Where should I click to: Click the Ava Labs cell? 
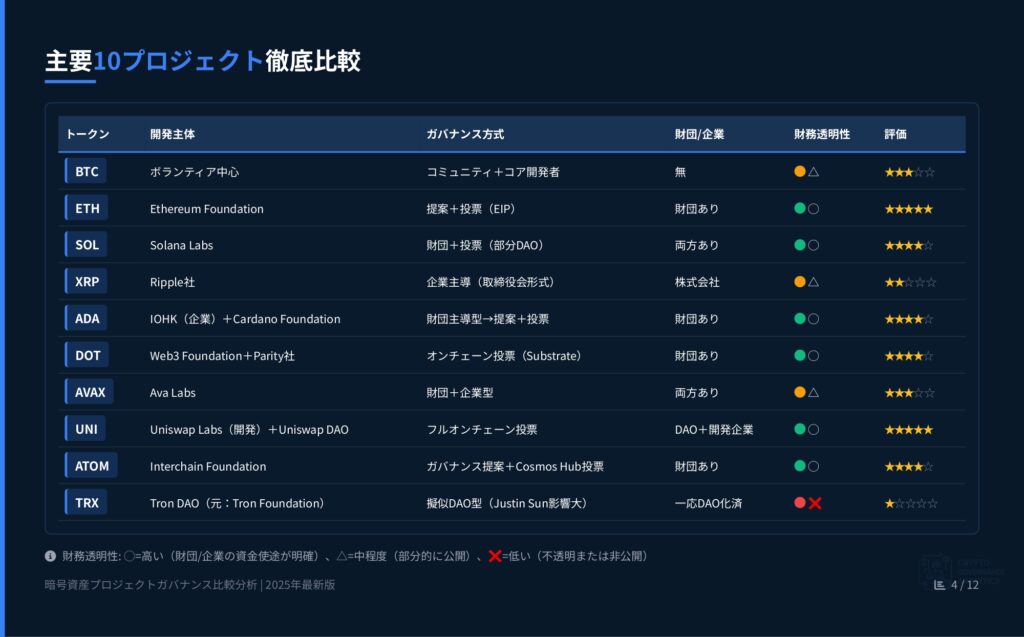(173, 393)
